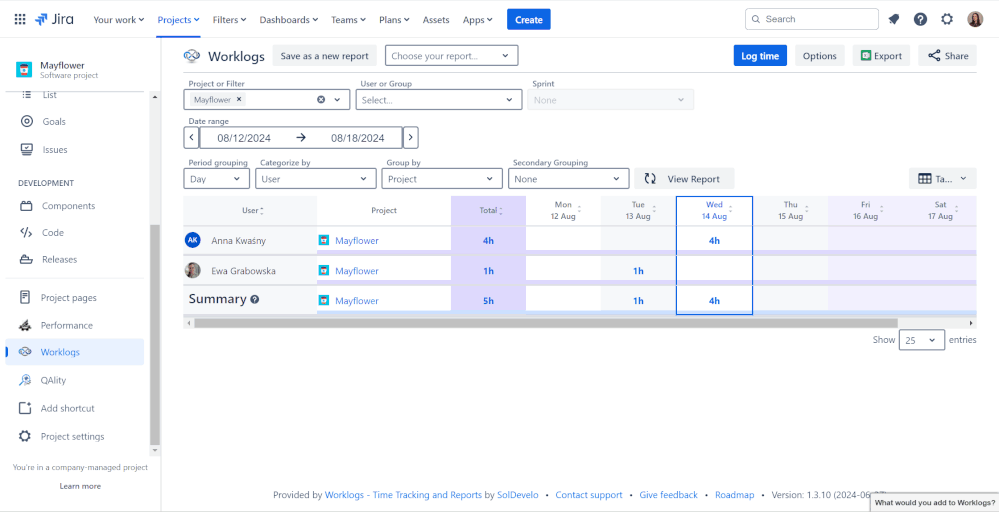Click the start date 08/12/2024 field
Image resolution: width=999 pixels, height=512 pixels.
coord(244,138)
